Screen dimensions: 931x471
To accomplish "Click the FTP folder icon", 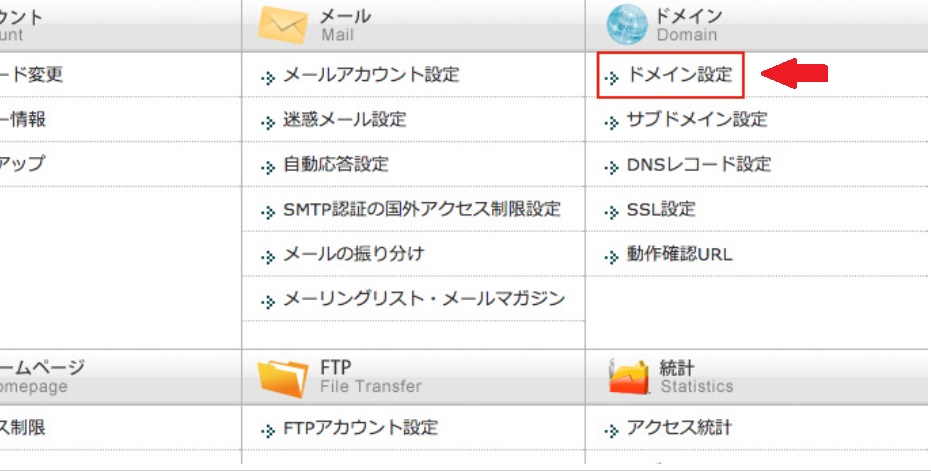I will 283,377.
